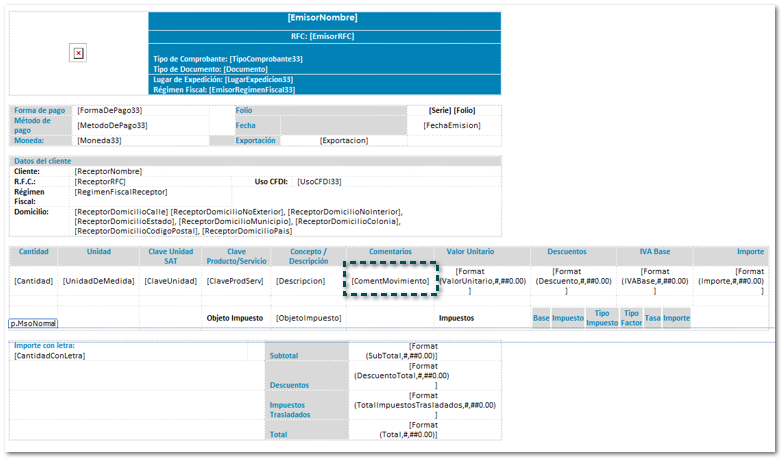Click the [FormaDePago33] placeholder
Screen dimensions: 784x461
109,110
